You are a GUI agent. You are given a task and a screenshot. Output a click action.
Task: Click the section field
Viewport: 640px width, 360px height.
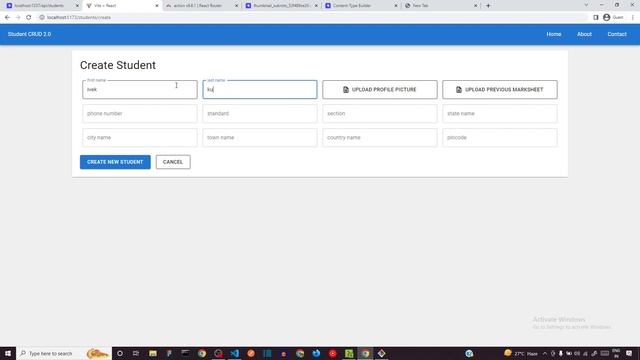tap(380, 113)
